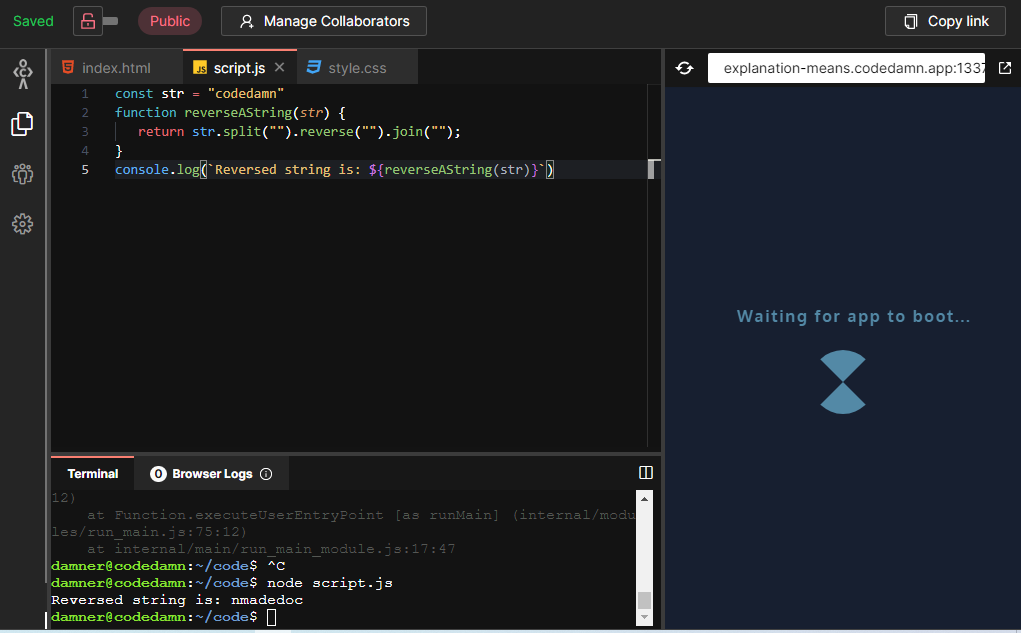This screenshot has width=1021, height=633.
Task: Open preview in new window icon
Action: point(1005,68)
